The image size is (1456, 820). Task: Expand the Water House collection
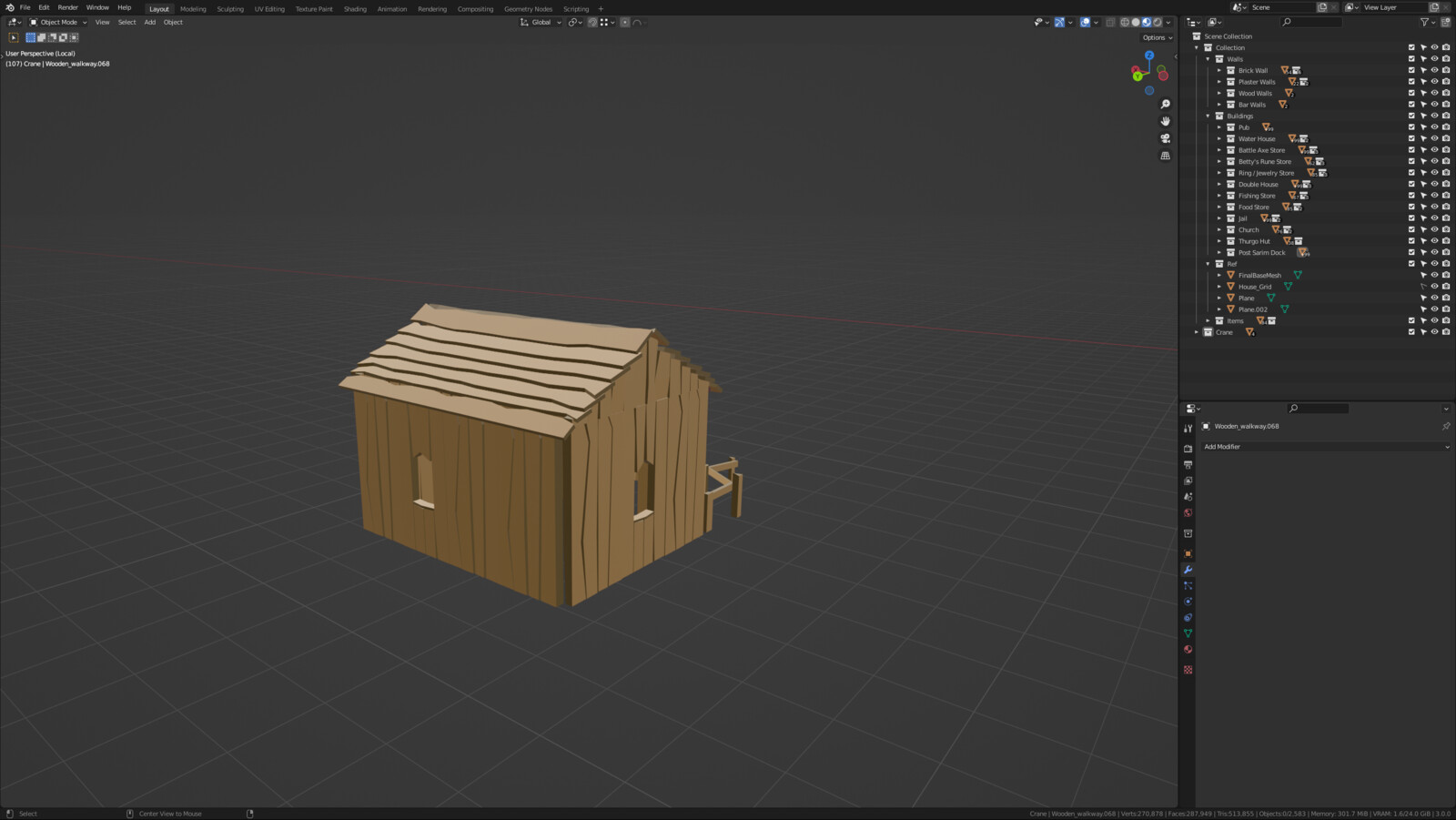(1219, 138)
